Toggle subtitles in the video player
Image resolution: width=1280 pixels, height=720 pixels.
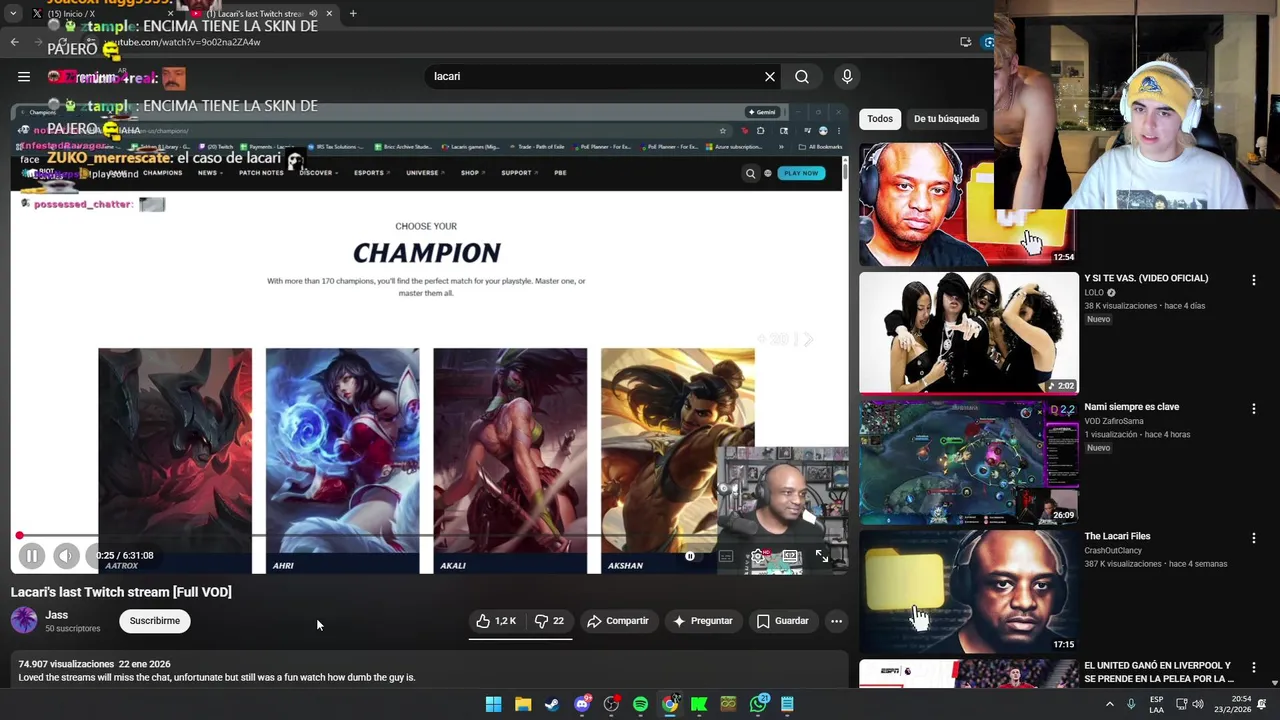726,556
